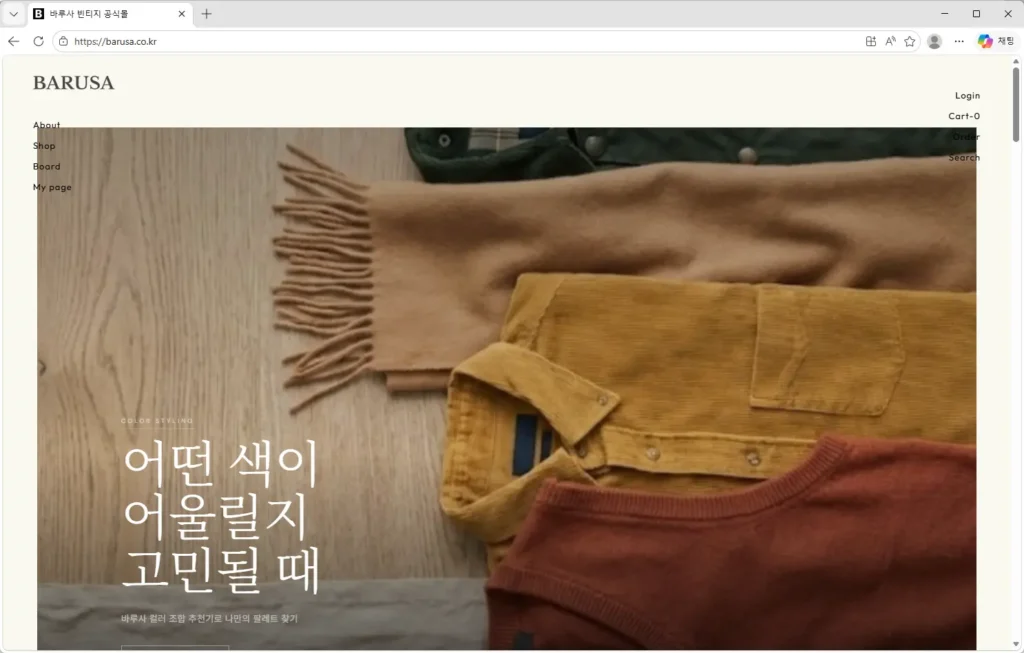Open the browser profile avatar
This screenshot has width=1024, height=653.
coord(935,41)
